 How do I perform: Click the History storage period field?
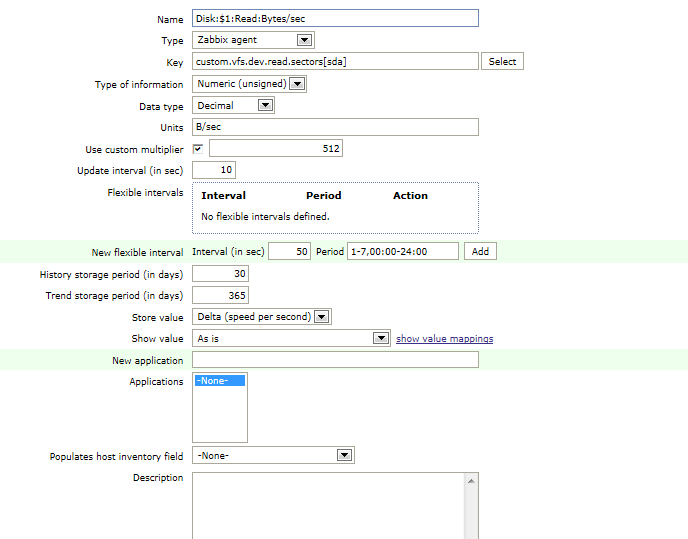[220, 274]
